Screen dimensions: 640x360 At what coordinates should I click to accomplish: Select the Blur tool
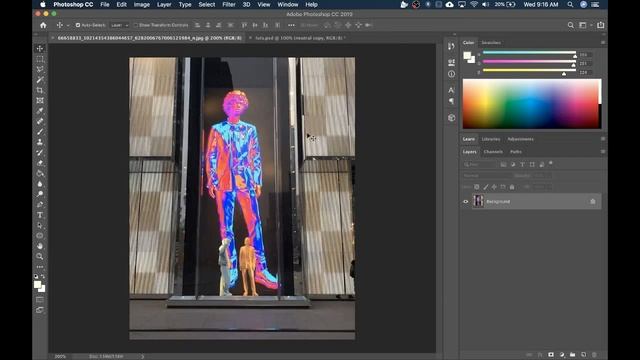tap(40, 184)
